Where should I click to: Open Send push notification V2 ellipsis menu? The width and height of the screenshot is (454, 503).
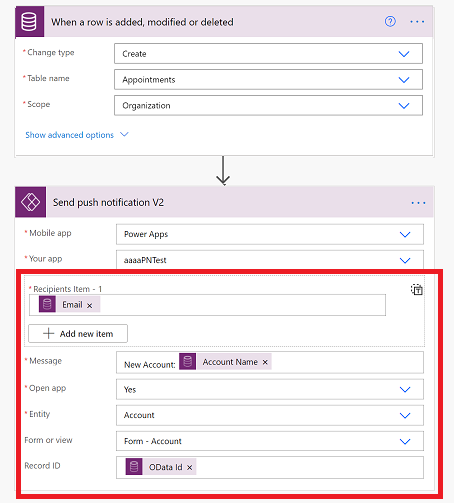tap(418, 203)
